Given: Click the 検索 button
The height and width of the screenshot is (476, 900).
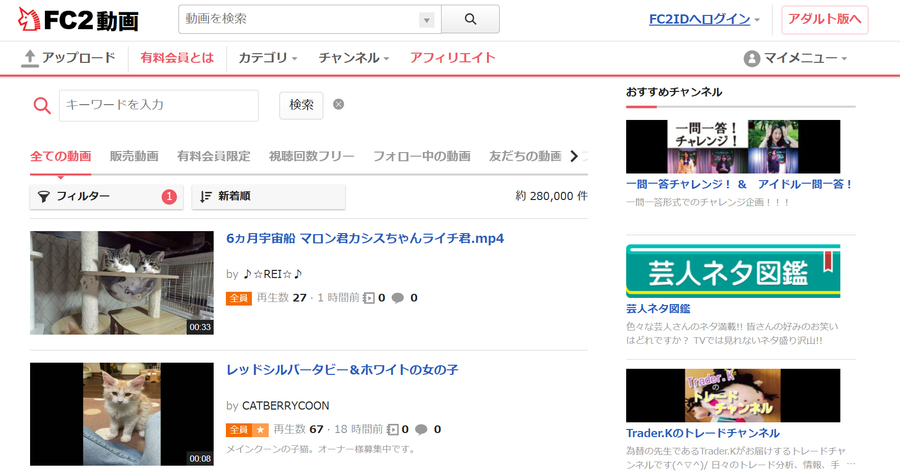Looking at the screenshot, I should click(301, 105).
